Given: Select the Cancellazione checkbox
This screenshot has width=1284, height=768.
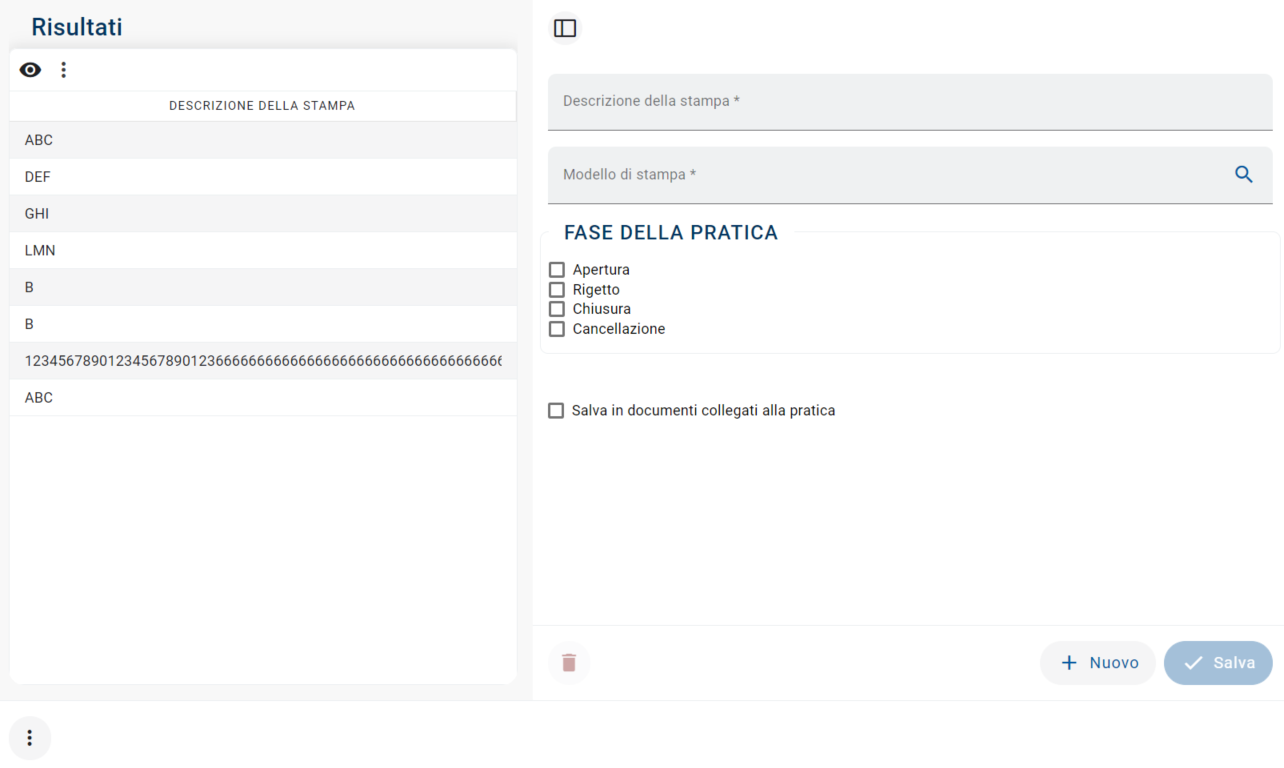Looking at the screenshot, I should tap(557, 329).
